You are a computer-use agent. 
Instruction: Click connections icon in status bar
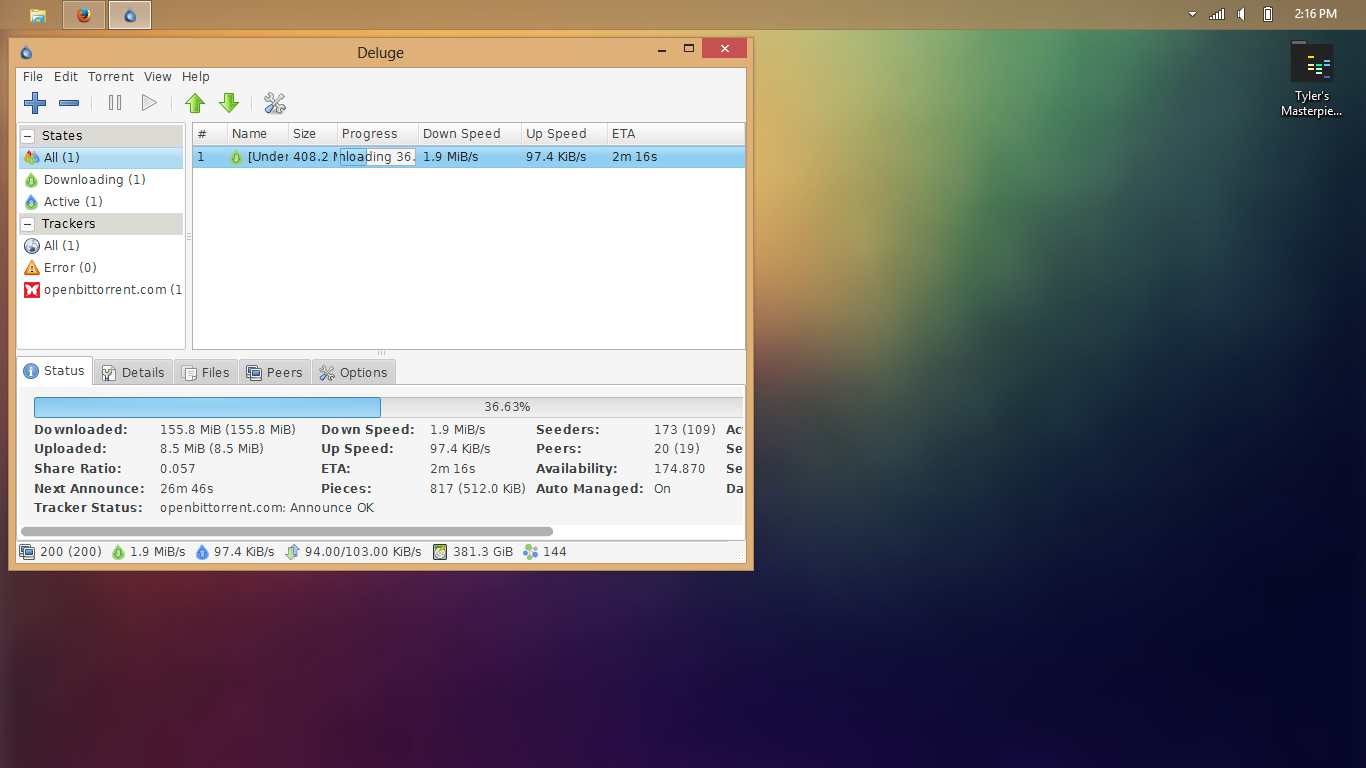pyautogui.click(x=27, y=552)
